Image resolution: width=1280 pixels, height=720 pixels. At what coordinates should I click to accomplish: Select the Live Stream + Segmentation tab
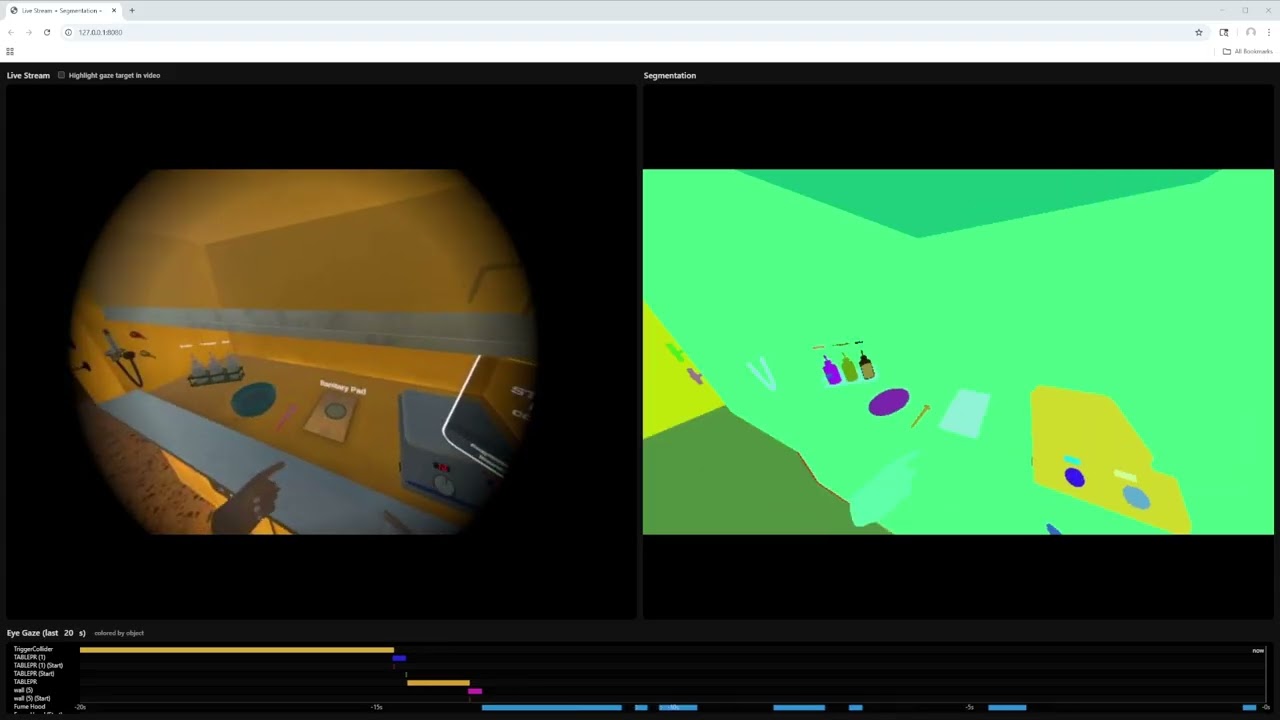(62, 10)
